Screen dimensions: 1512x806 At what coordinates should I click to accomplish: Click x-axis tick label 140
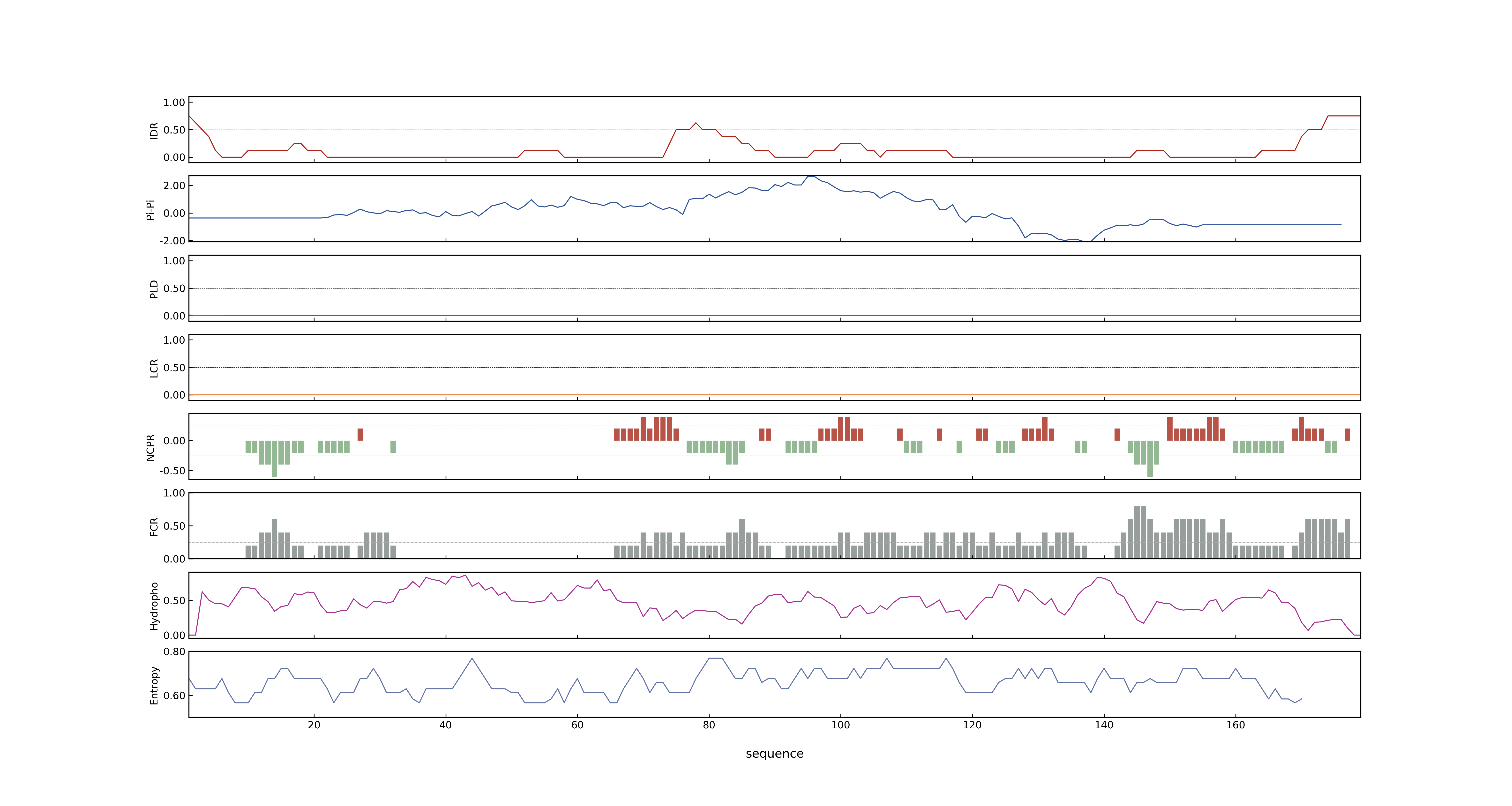[1104, 725]
